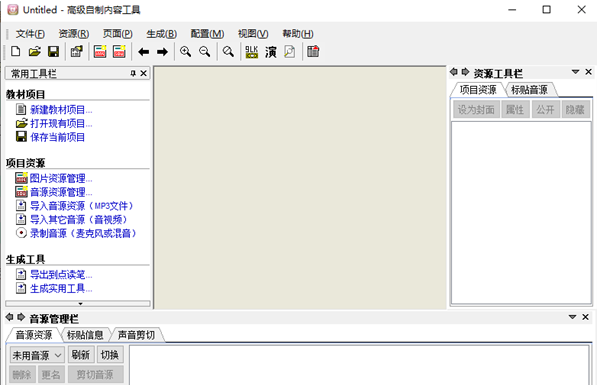Viewport: 597px width, 385px height.
Task: Open the 文件(F) menu
Action: click(x=30, y=34)
